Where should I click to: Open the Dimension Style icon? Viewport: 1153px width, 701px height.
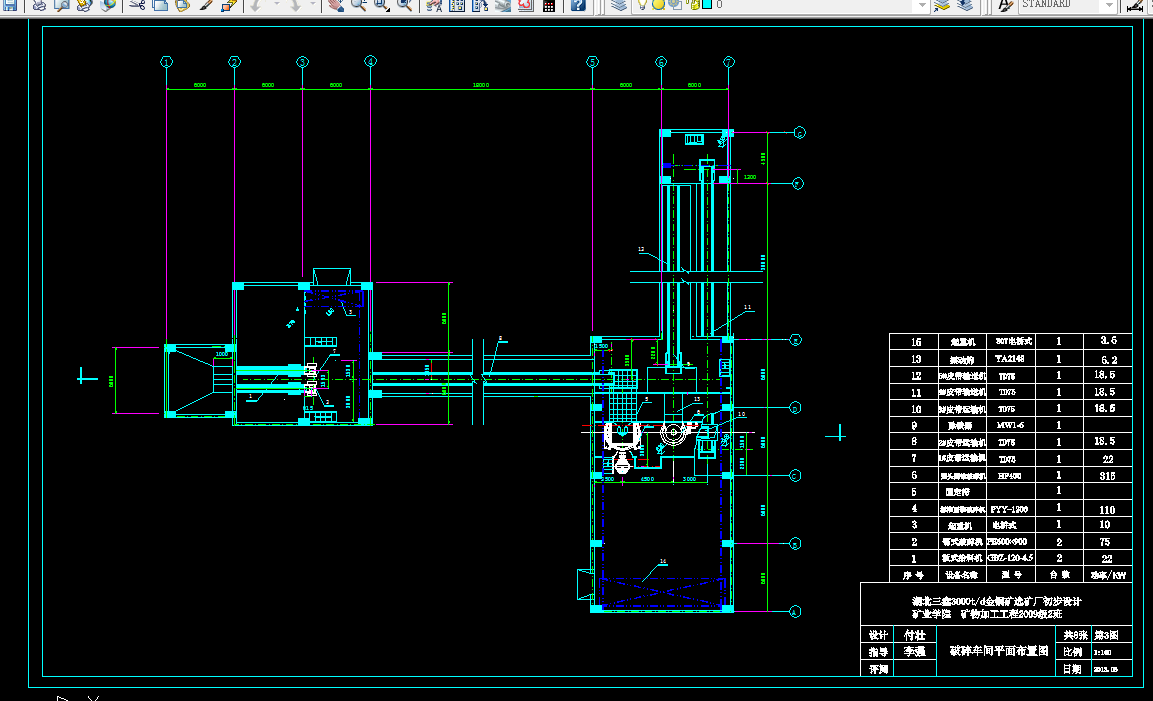(1135, 5)
